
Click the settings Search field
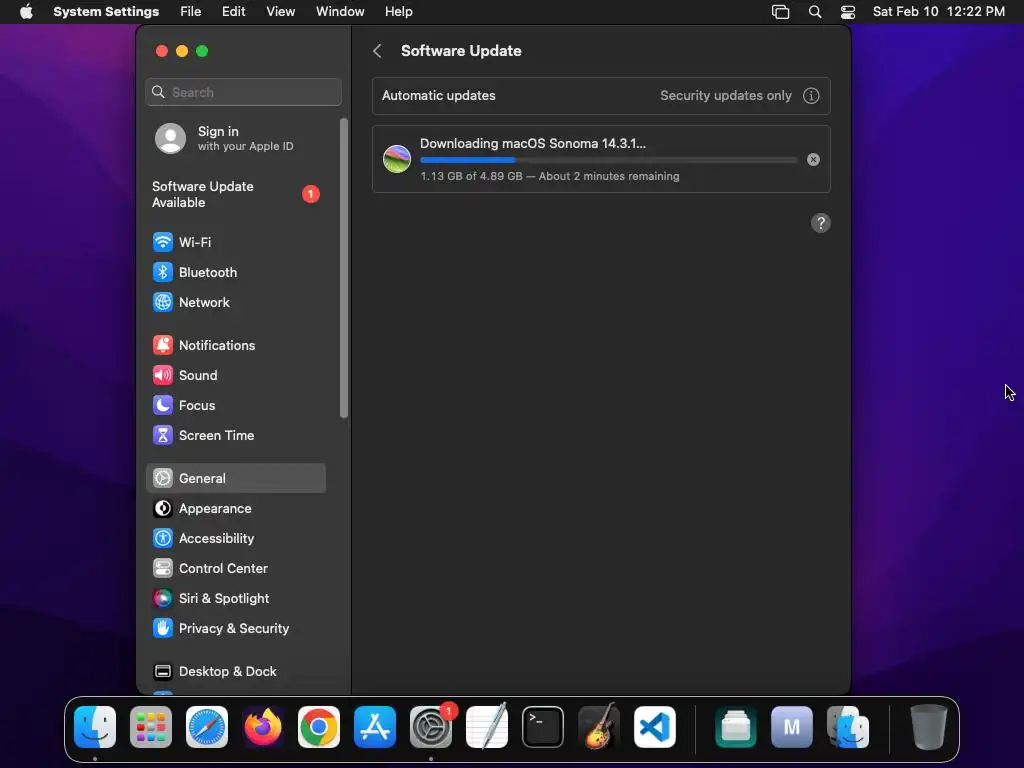point(244,92)
